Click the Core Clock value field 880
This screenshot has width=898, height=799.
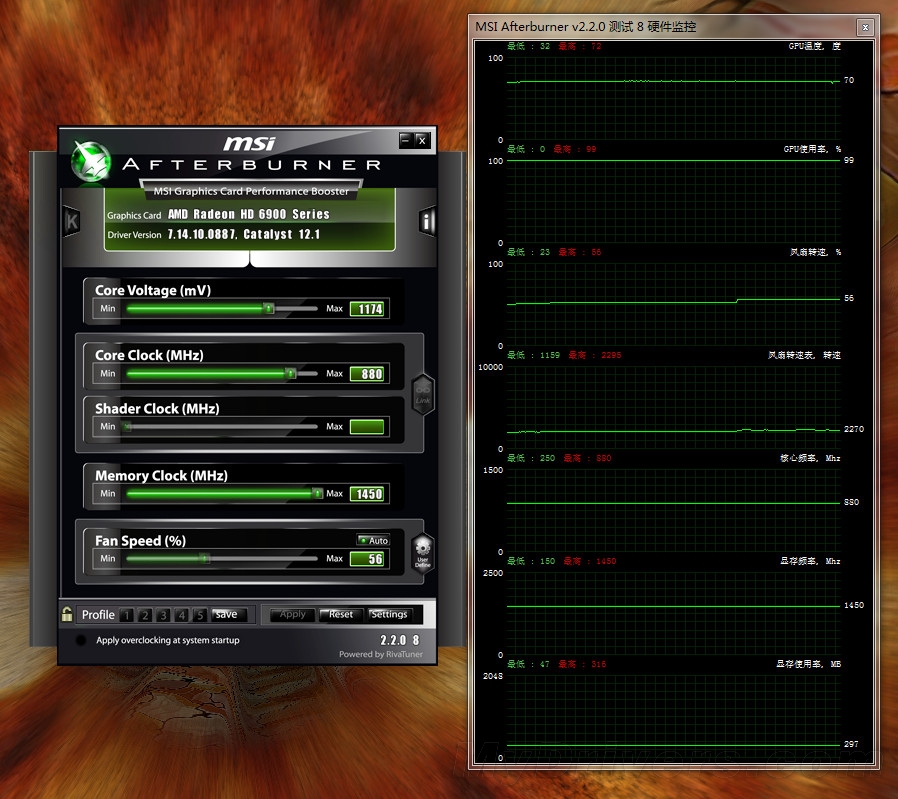(x=367, y=374)
